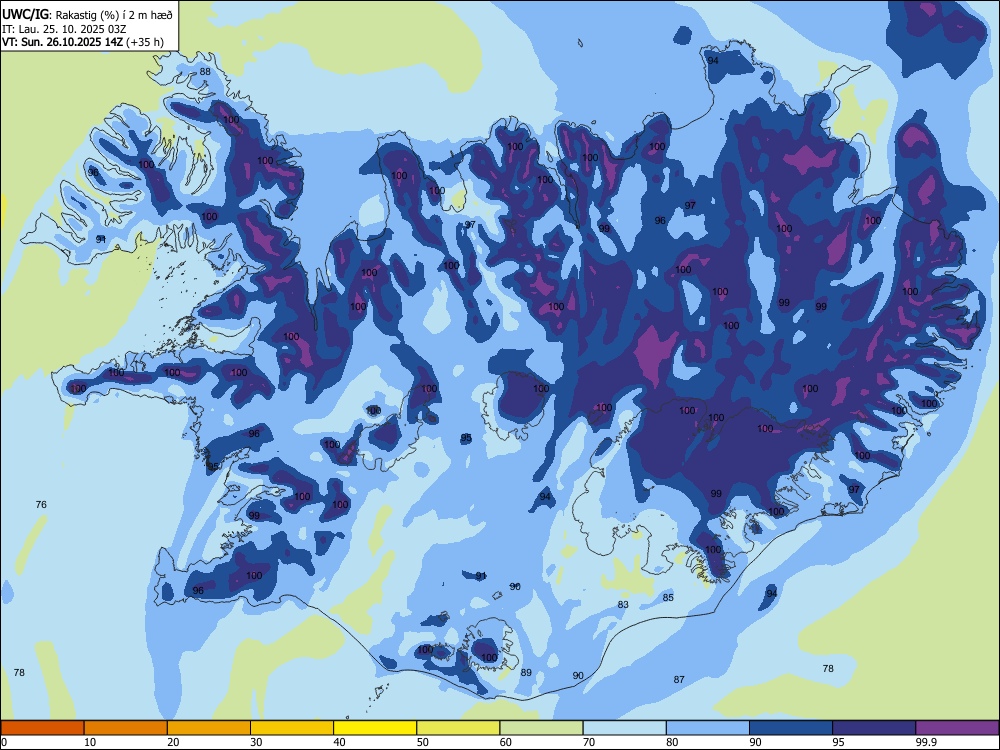Click the '70' tick label on the legend scale
This screenshot has width=1000, height=750.
click(x=589, y=742)
